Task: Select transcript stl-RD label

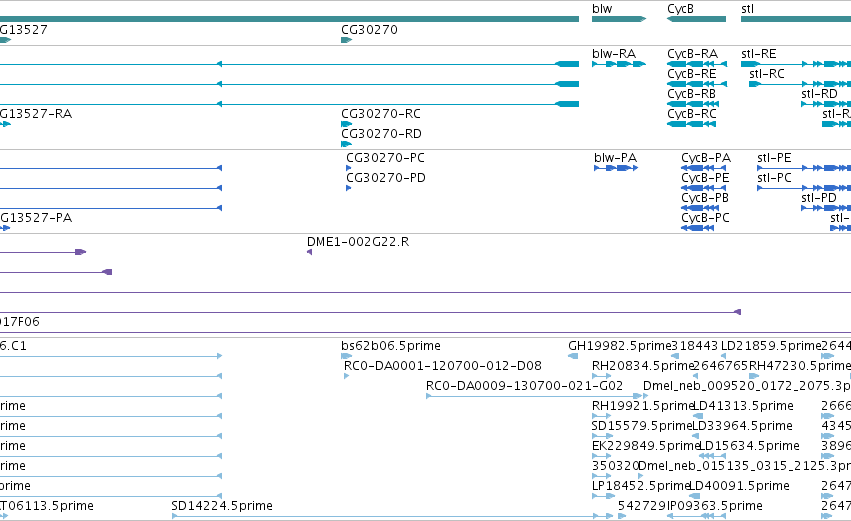Action: [819, 94]
